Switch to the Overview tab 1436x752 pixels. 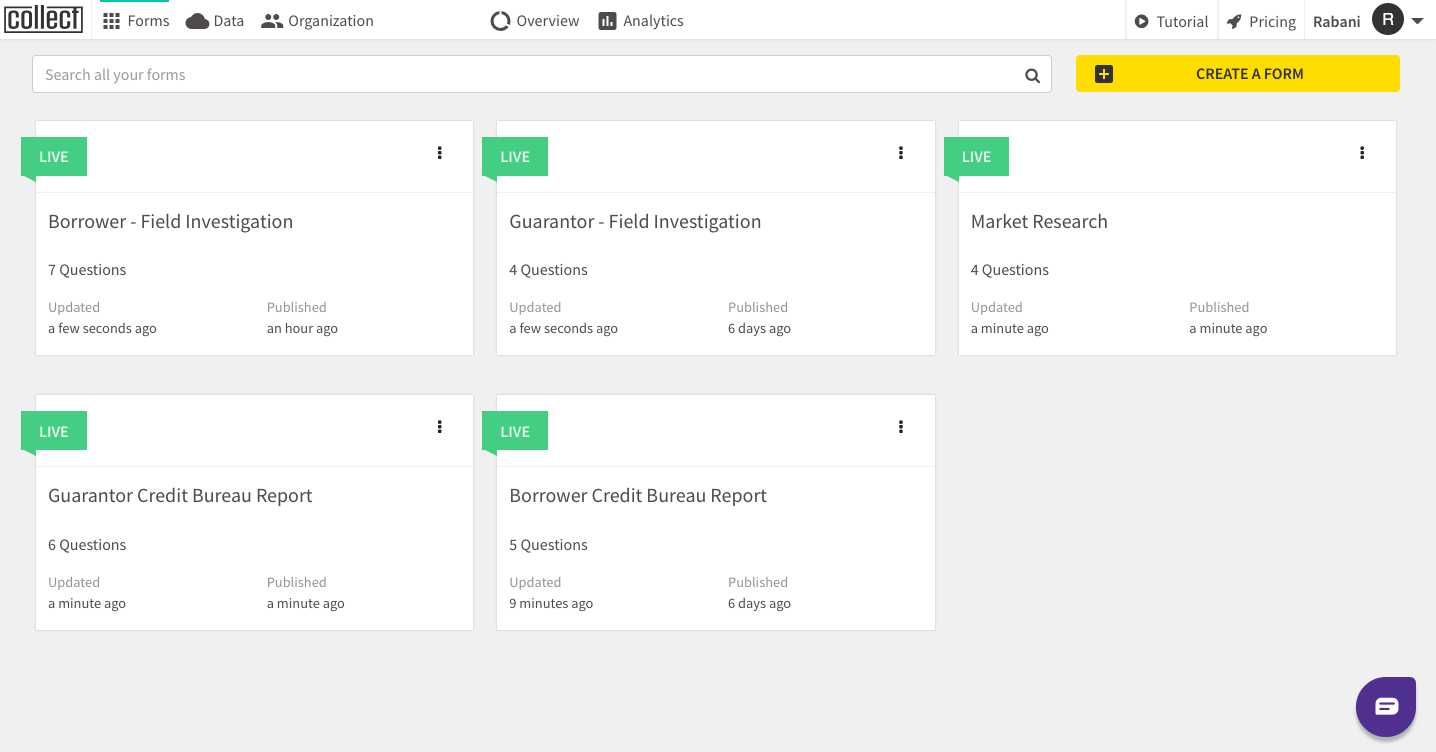pyautogui.click(x=535, y=21)
